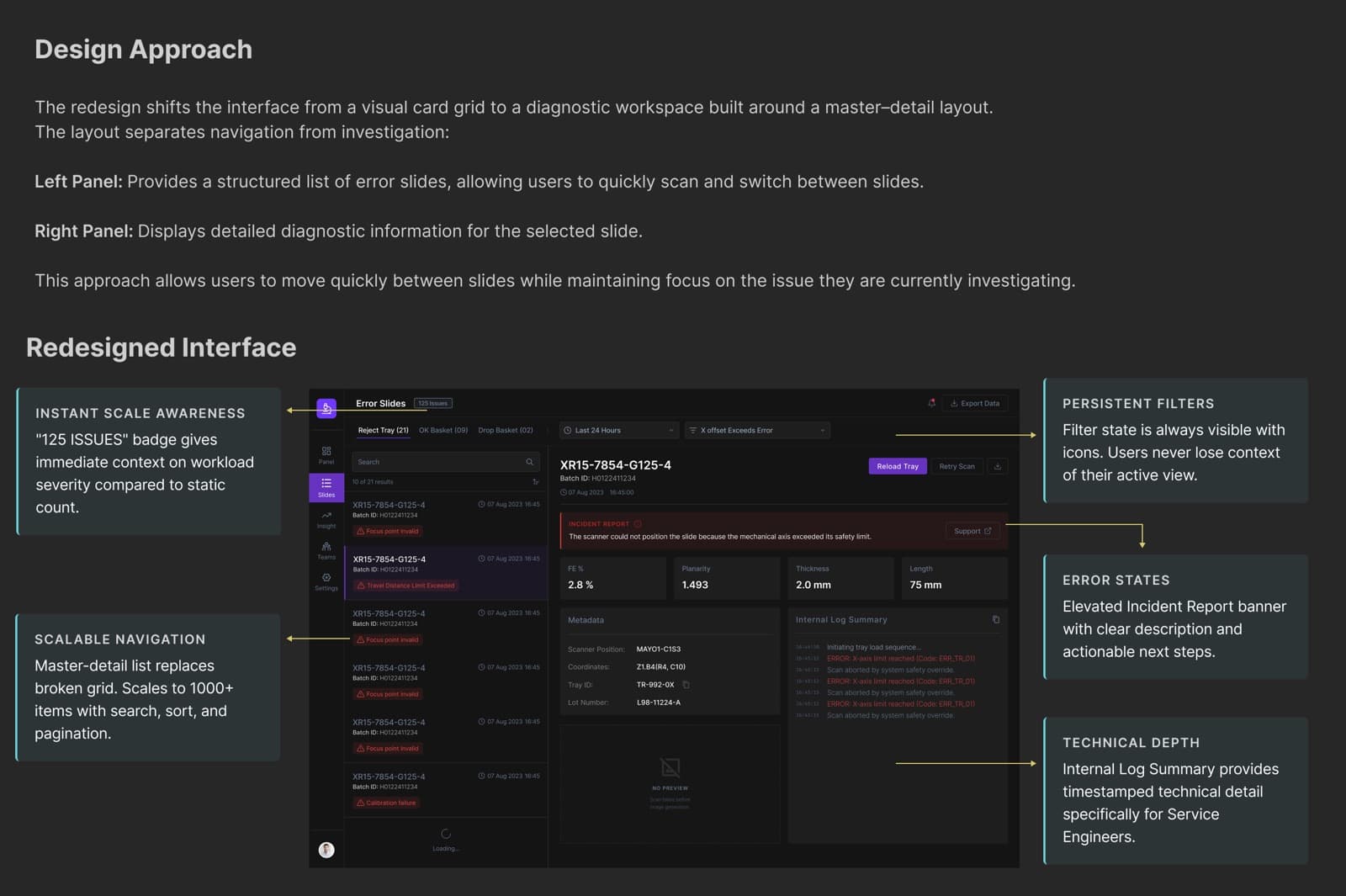Click the FE % 2.8 % metric card
Image resolution: width=1346 pixels, height=896 pixels.
612,578
